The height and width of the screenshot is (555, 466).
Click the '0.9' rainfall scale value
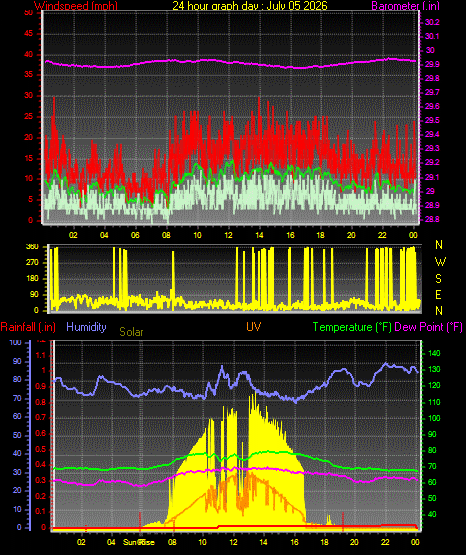[x=41, y=387]
